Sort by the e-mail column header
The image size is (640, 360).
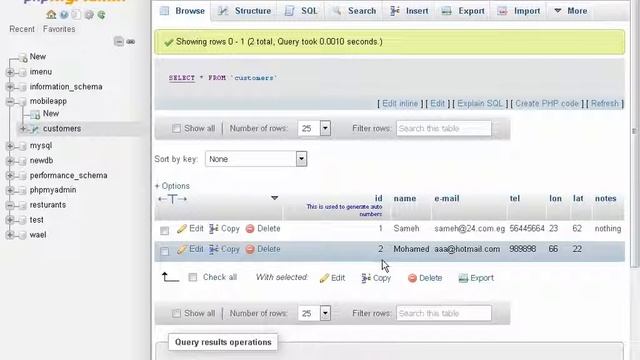pyautogui.click(x=447, y=199)
